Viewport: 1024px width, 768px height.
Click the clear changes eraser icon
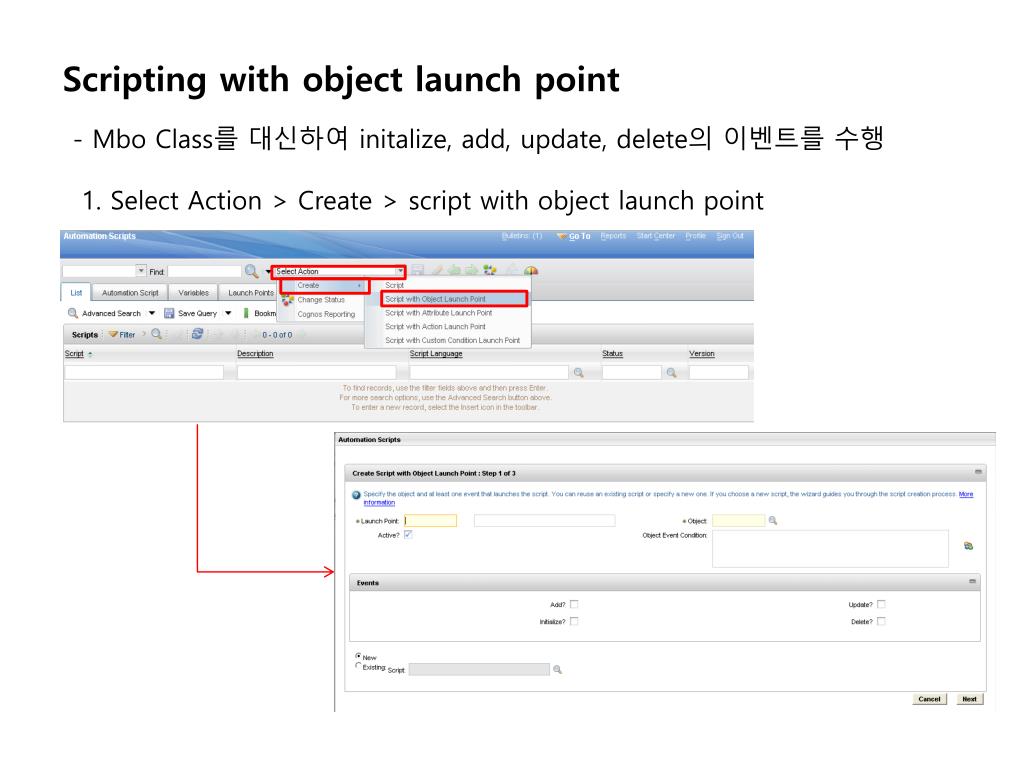click(x=437, y=270)
